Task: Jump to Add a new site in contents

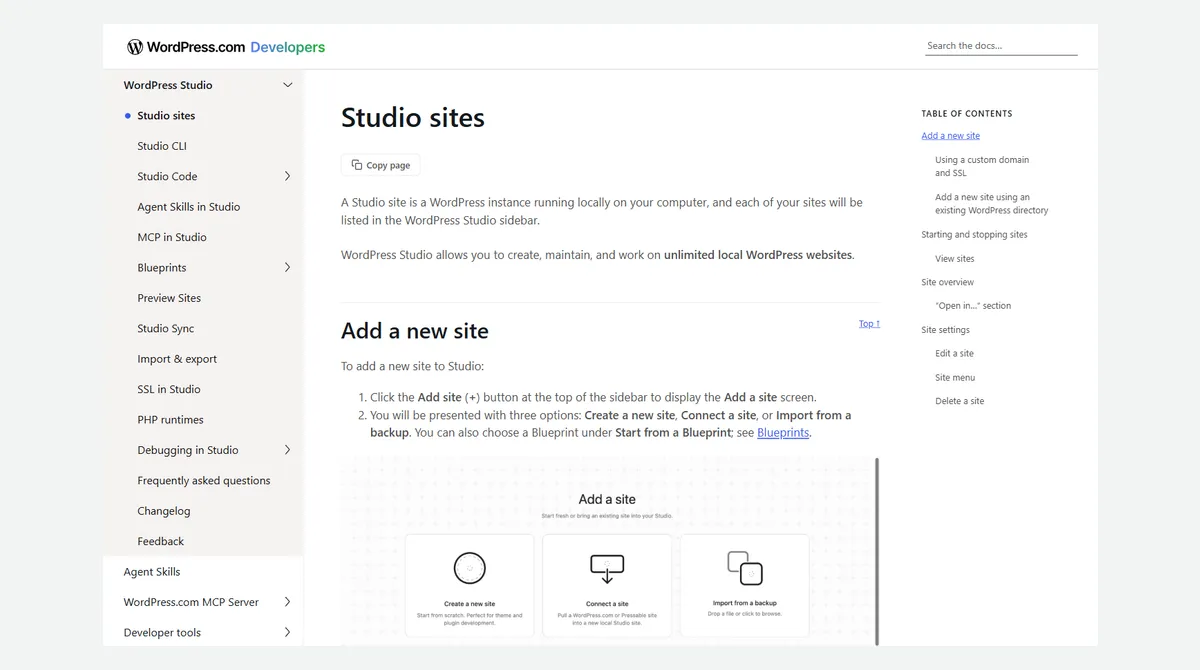Action: click(x=950, y=136)
